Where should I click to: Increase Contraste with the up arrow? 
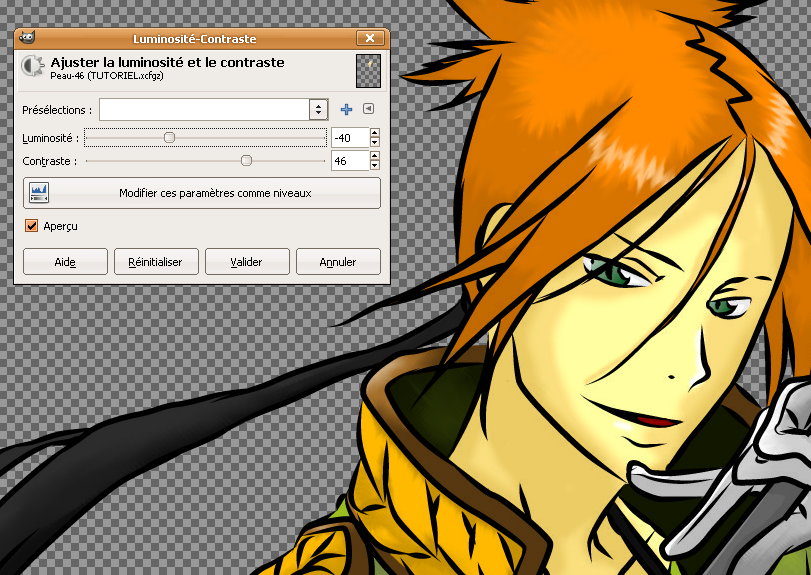[x=374, y=155]
